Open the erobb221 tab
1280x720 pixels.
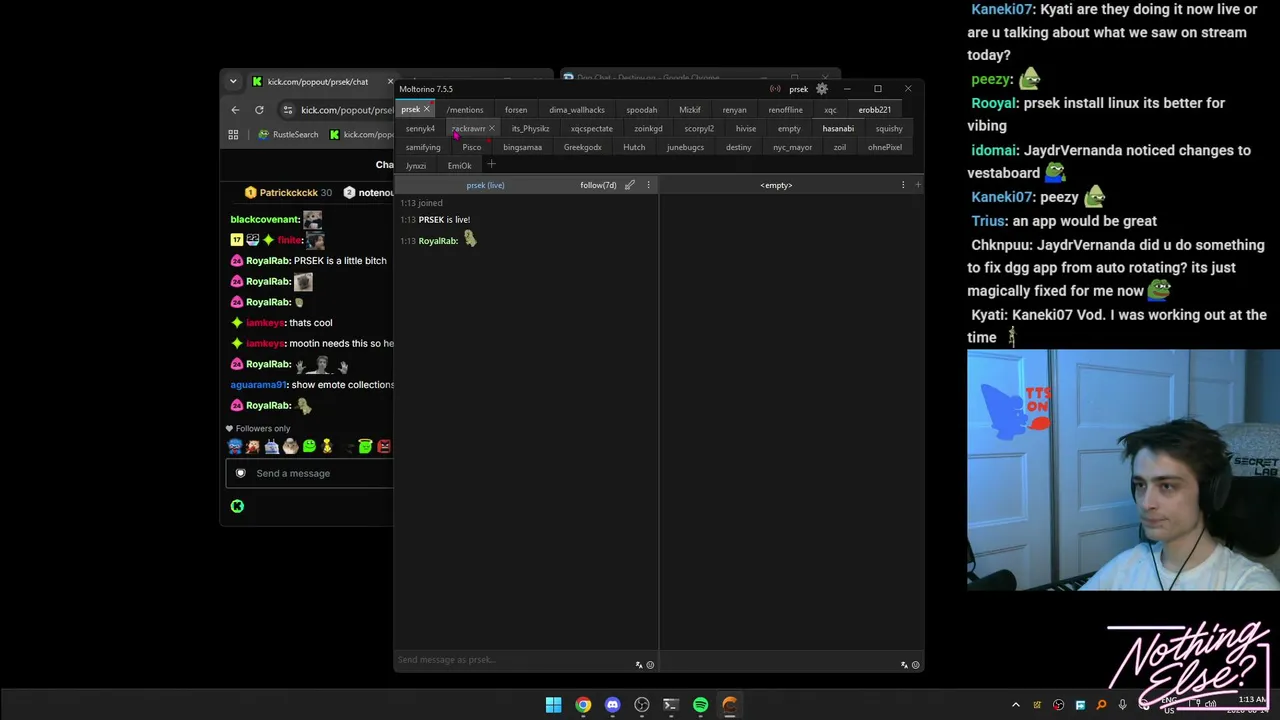point(874,110)
